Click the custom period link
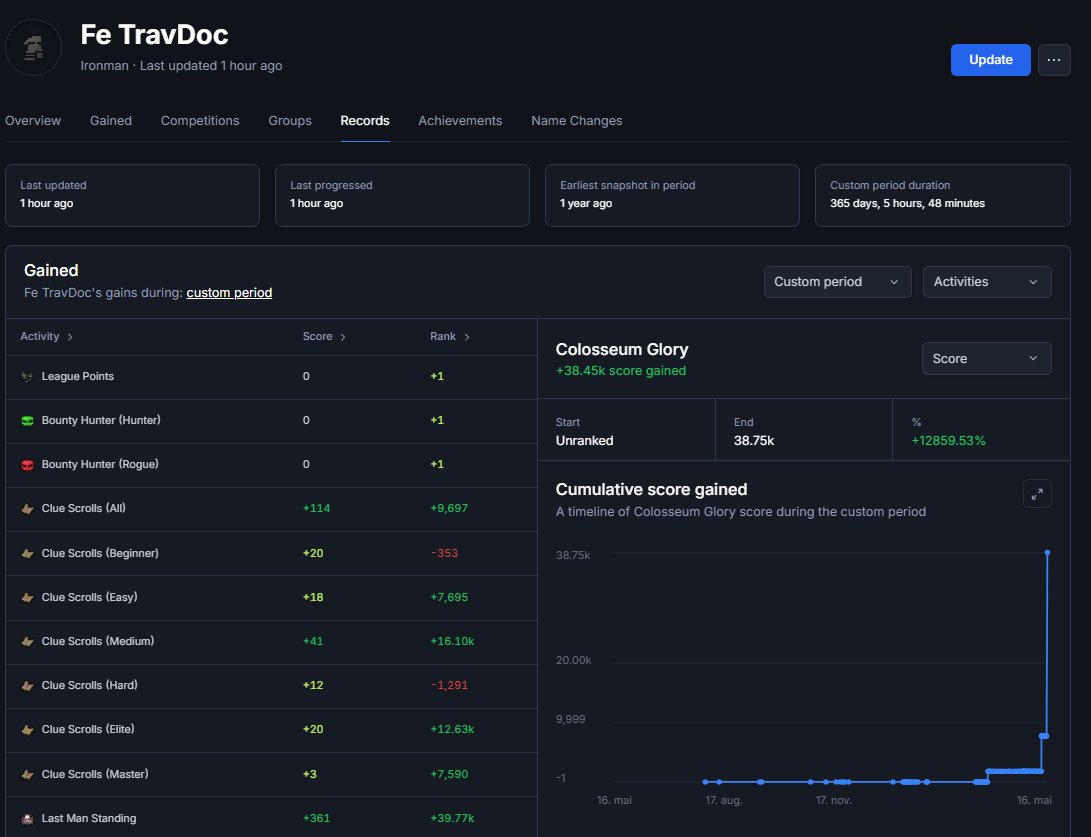The height and width of the screenshot is (837, 1091). pos(229,293)
